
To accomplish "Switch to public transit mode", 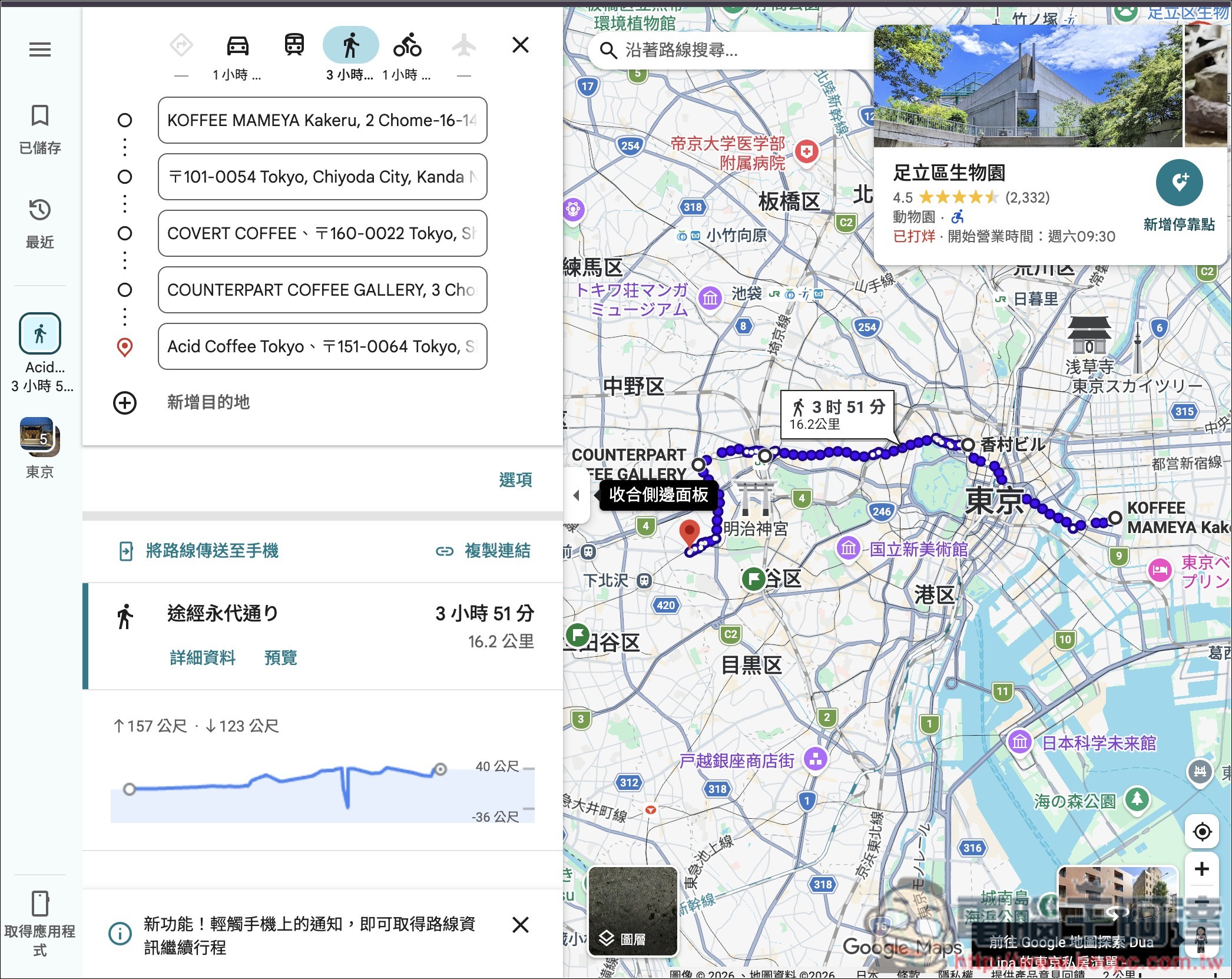I will click(294, 45).
